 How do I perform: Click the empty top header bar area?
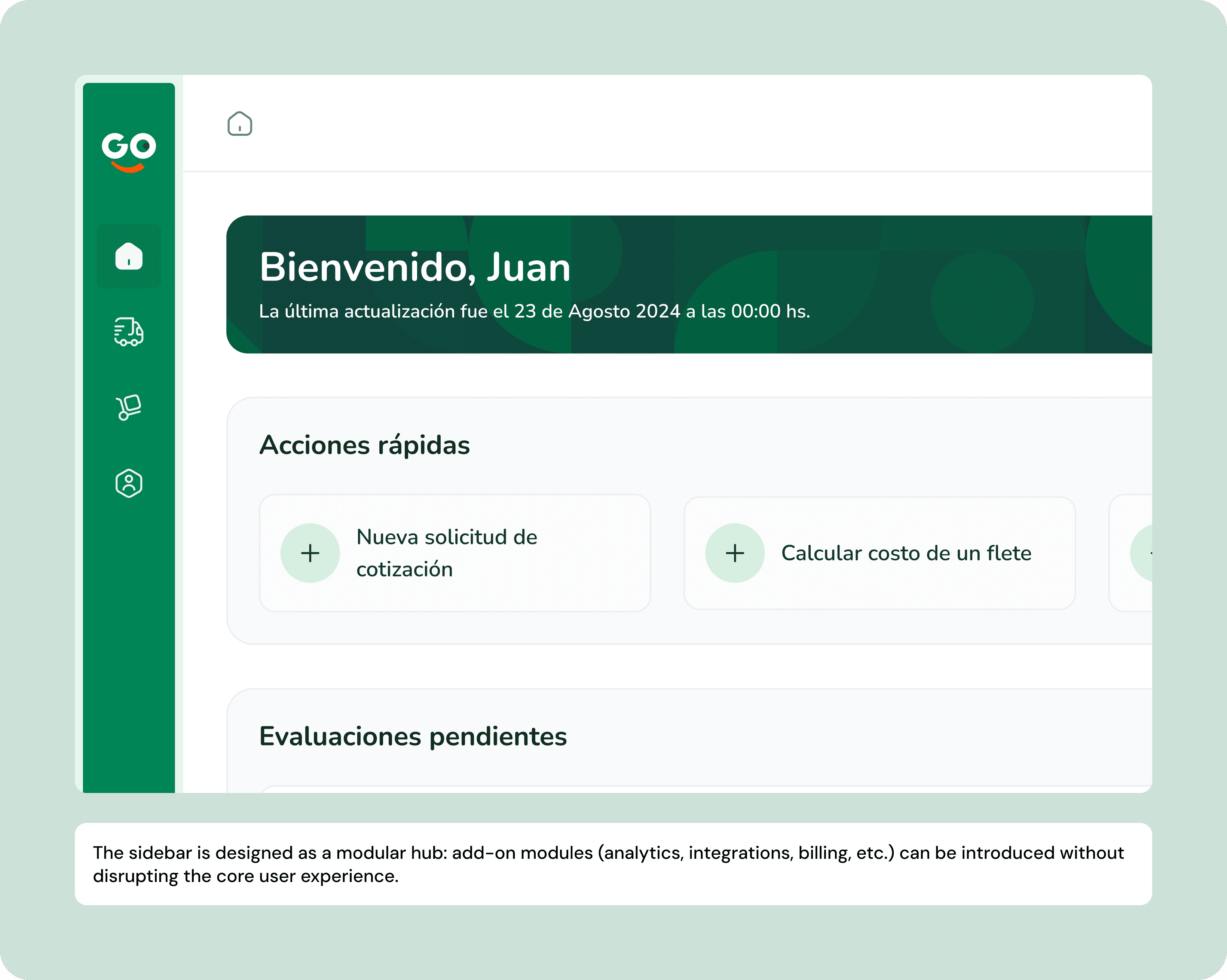click(x=683, y=123)
